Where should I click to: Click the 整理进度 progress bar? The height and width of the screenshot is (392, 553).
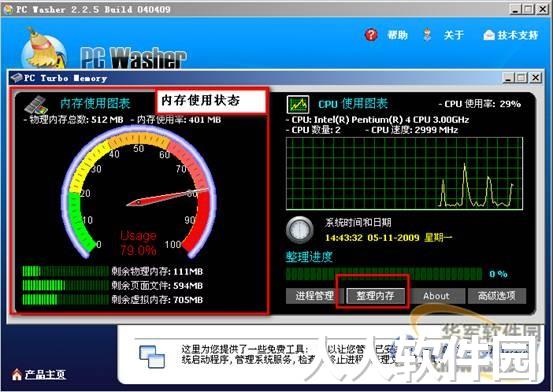[x=384, y=274]
